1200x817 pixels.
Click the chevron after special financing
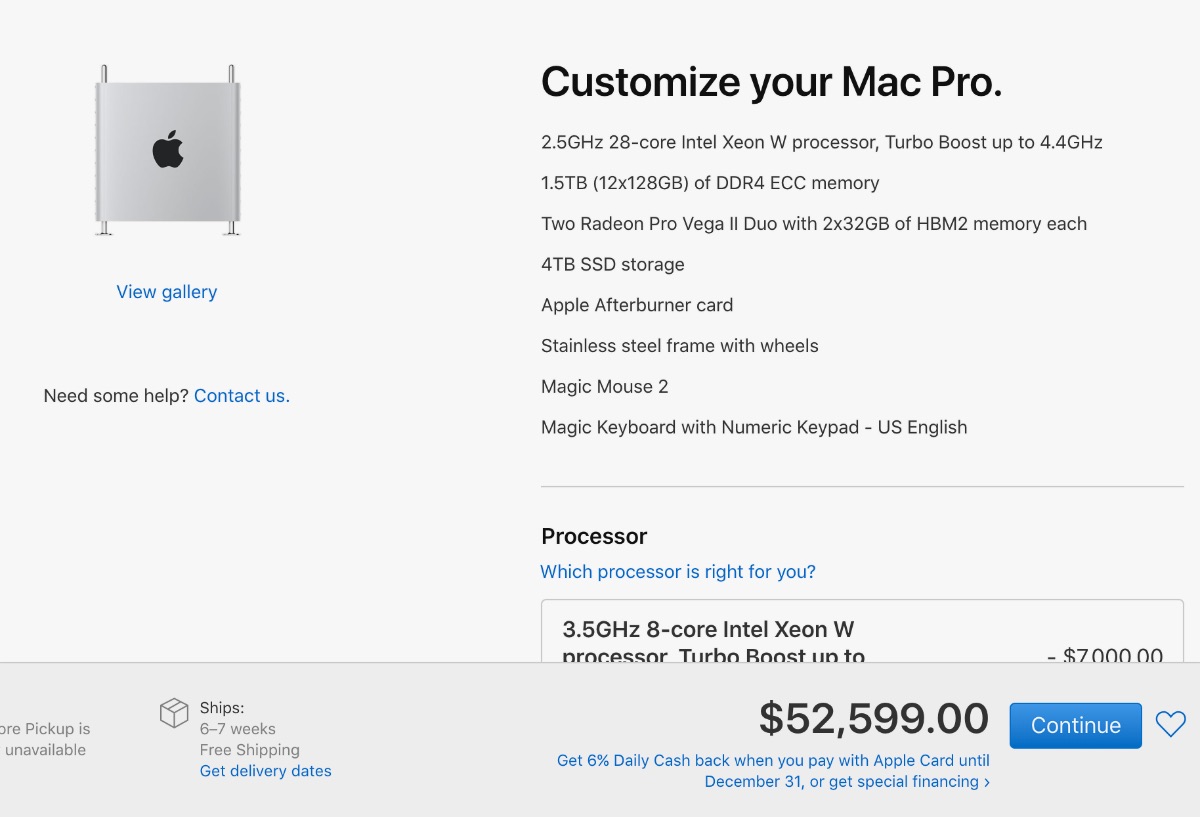[x=987, y=782]
